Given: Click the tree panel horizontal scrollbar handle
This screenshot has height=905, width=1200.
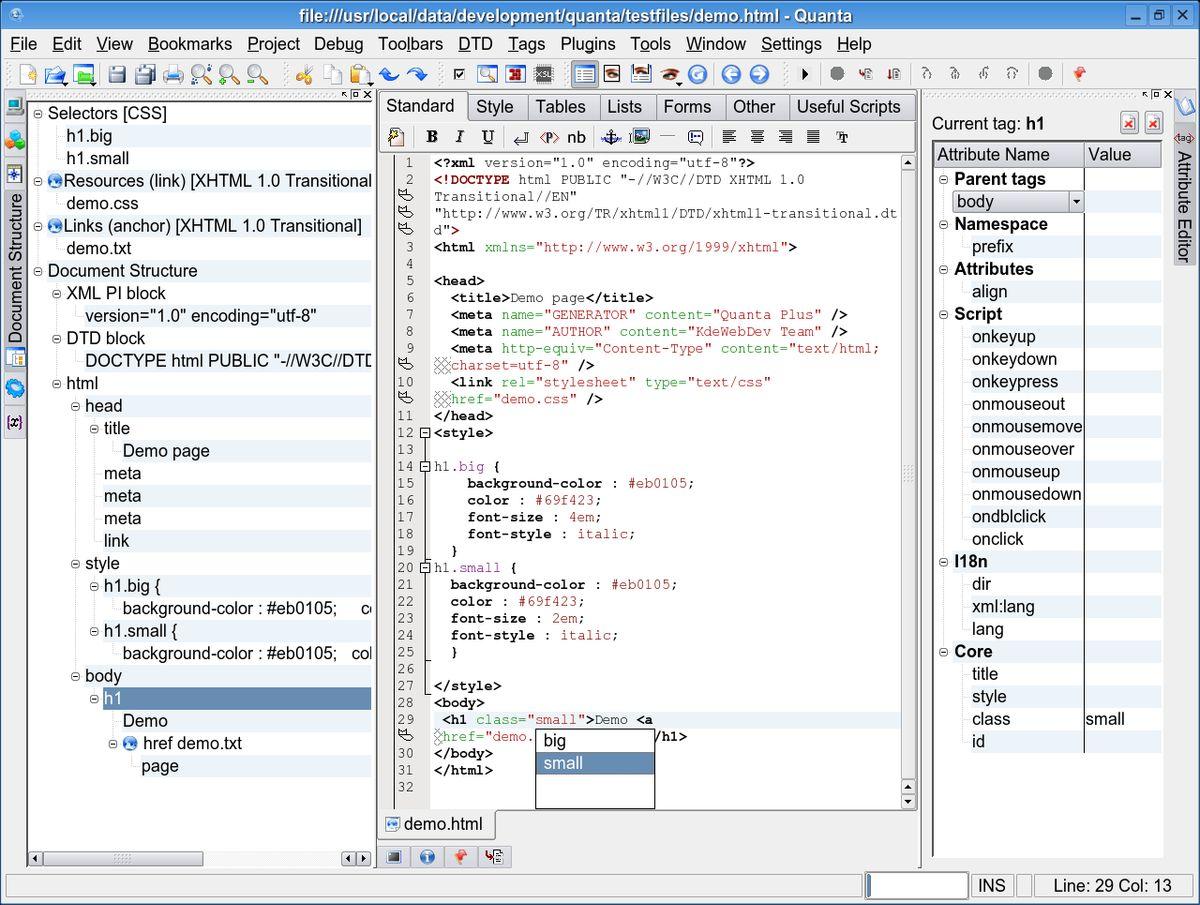Looking at the screenshot, I should [123, 858].
